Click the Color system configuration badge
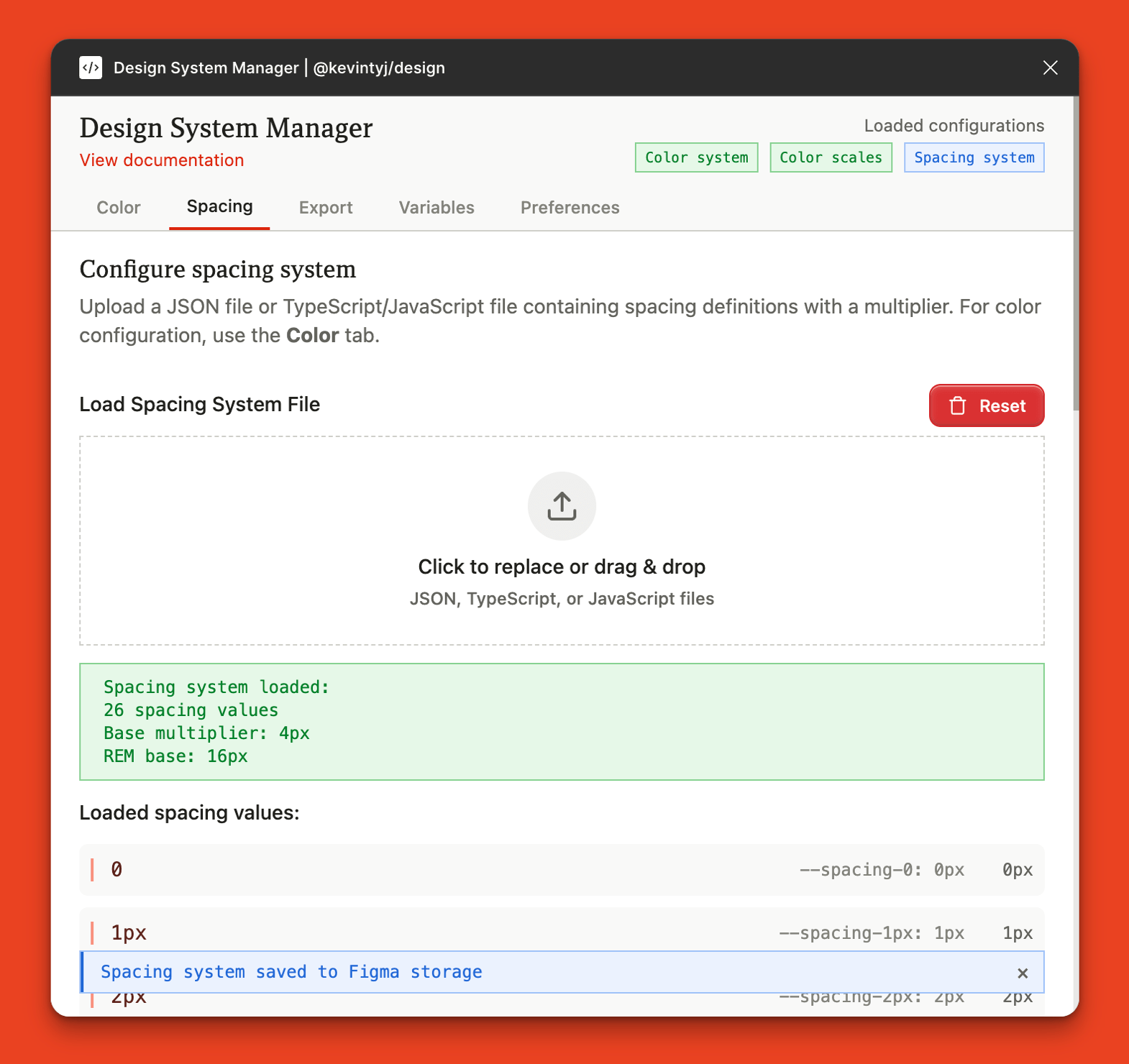This screenshot has height=1064, width=1129. coord(696,157)
